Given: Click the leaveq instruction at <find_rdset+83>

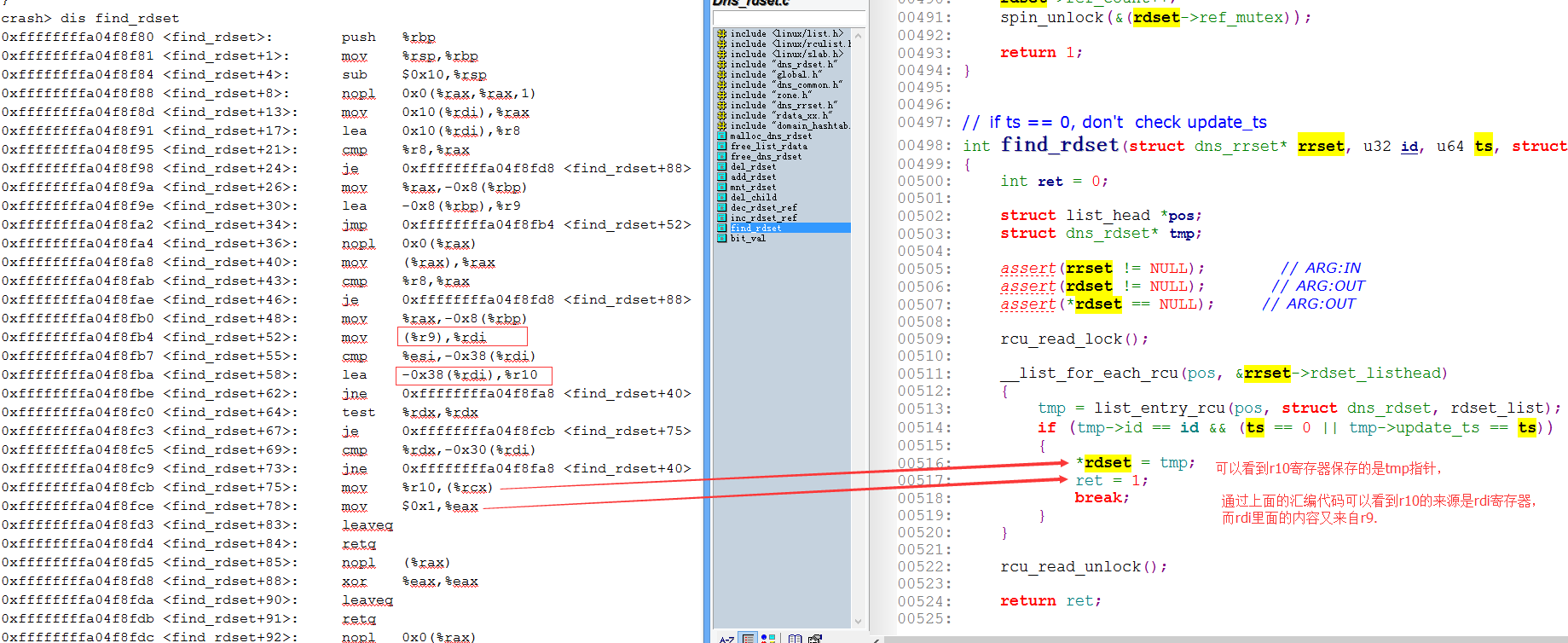Looking at the screenshot, I should pyautogui.click(x=197, y=524).
